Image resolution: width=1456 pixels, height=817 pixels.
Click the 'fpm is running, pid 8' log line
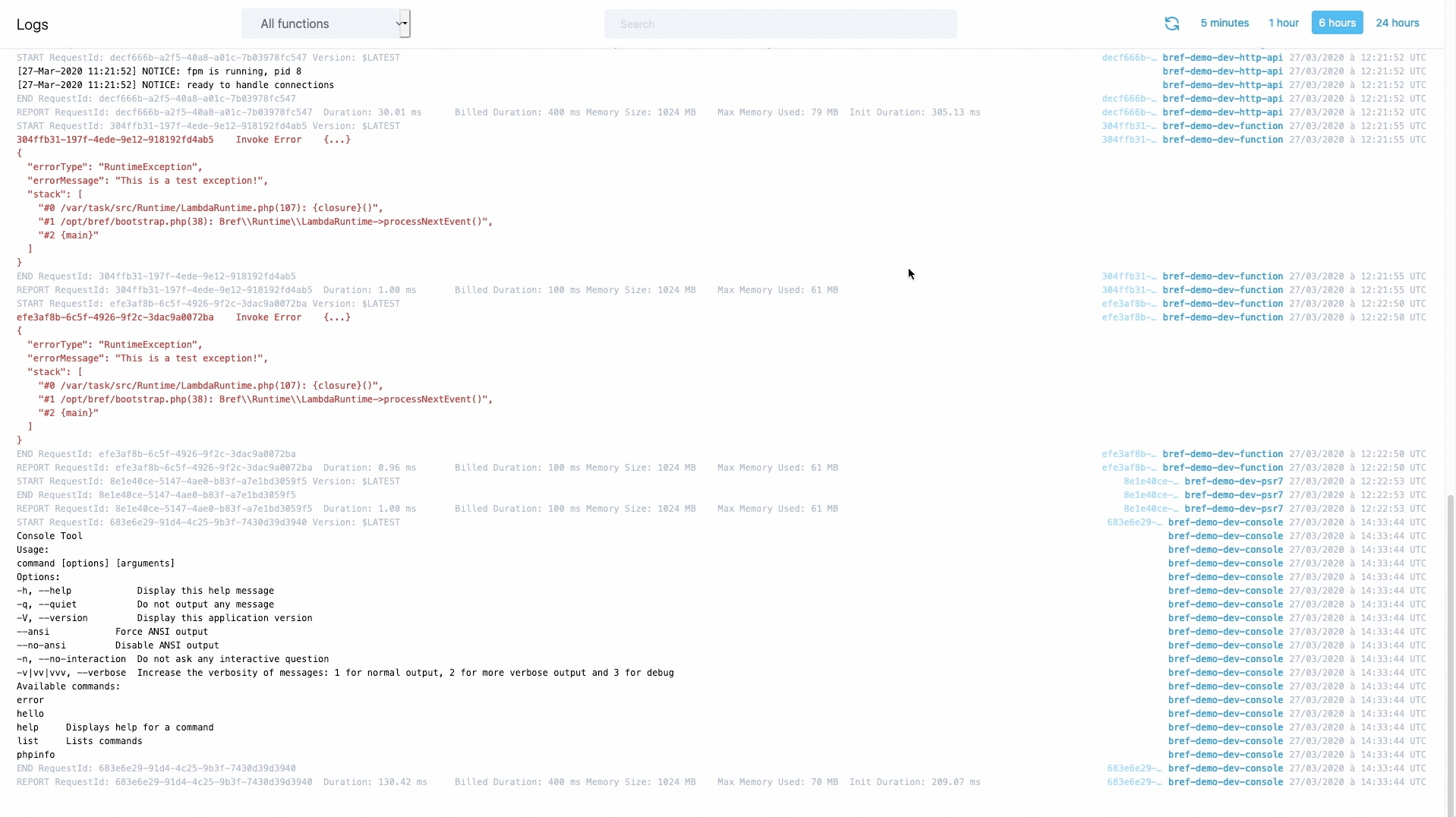159,71
